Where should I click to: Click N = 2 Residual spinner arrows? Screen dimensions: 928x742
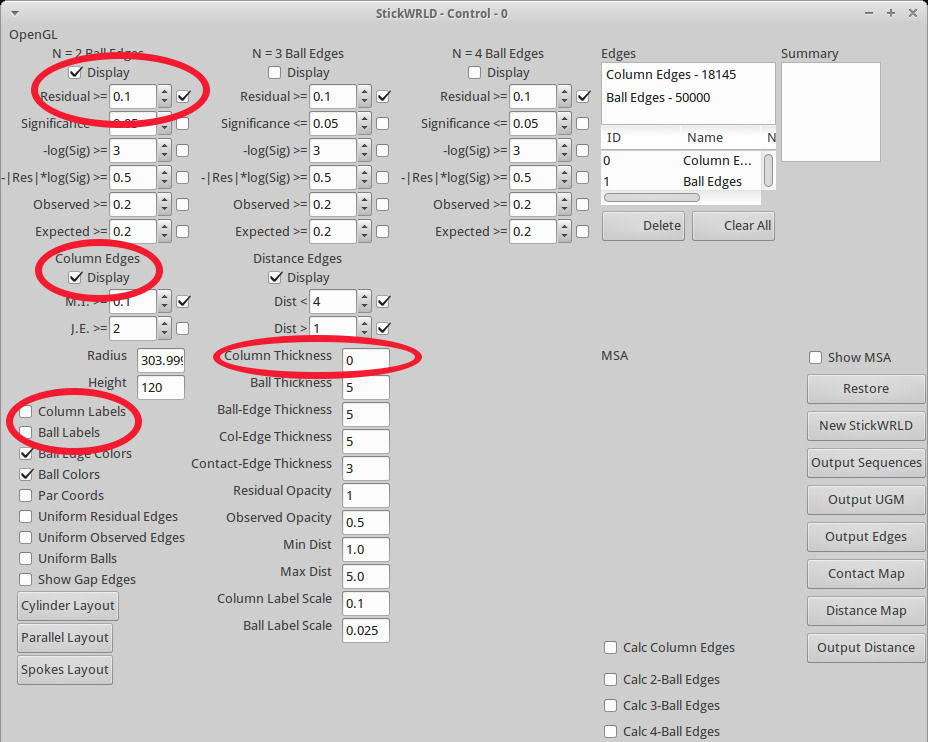[x=165, y=96]
